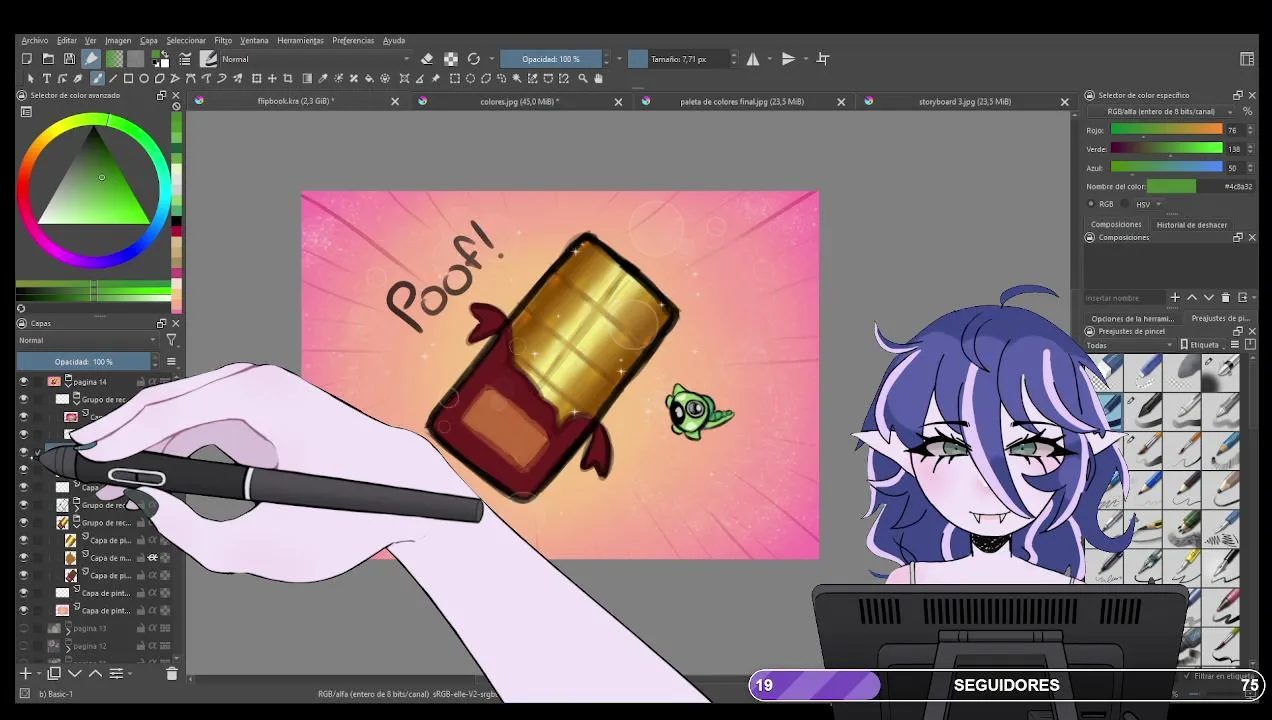Delete the selected layer with trash icon
The image size is (1272, 720).
[172, 674]
